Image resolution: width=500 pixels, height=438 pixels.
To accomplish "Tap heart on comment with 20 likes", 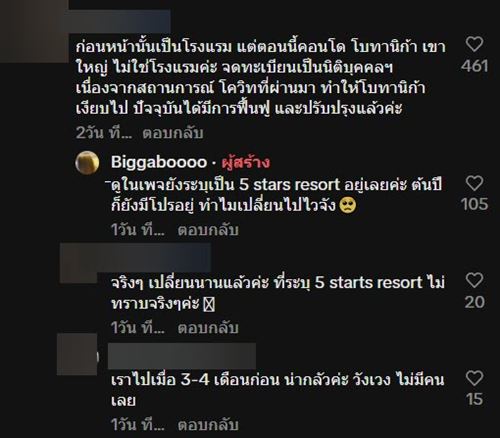I will point(474,280).
